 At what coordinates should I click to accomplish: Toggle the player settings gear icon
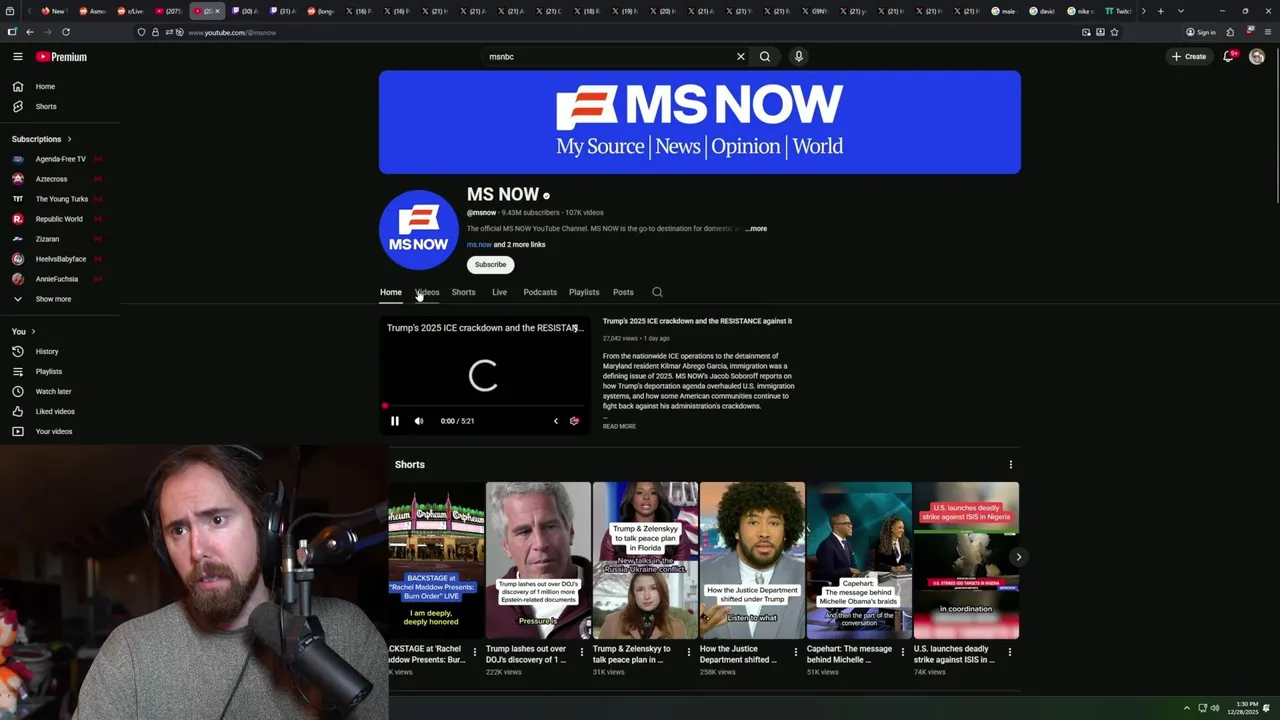[574, 421]
